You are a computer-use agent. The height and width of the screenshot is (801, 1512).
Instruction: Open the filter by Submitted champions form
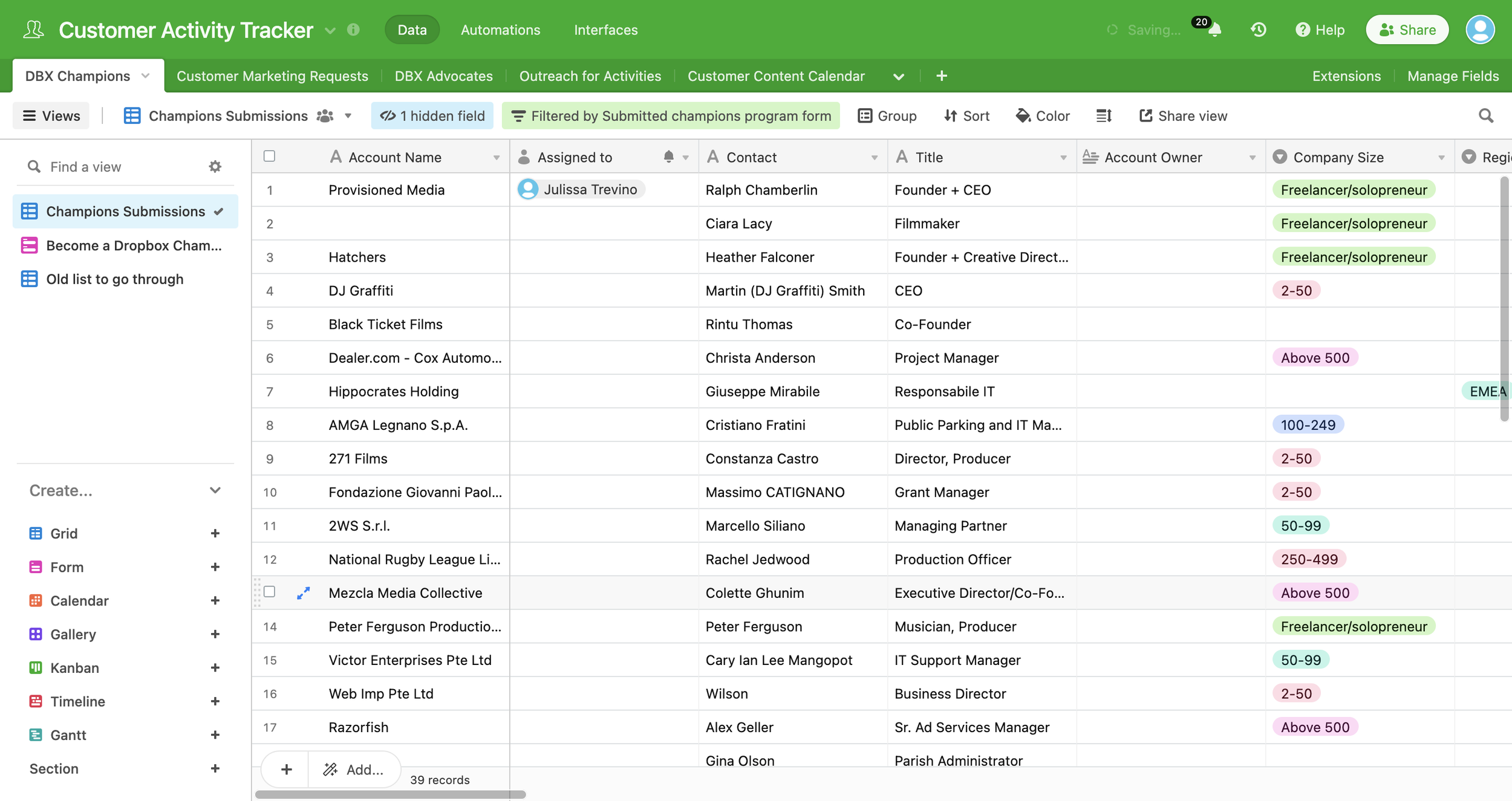(x=671, y=115)
